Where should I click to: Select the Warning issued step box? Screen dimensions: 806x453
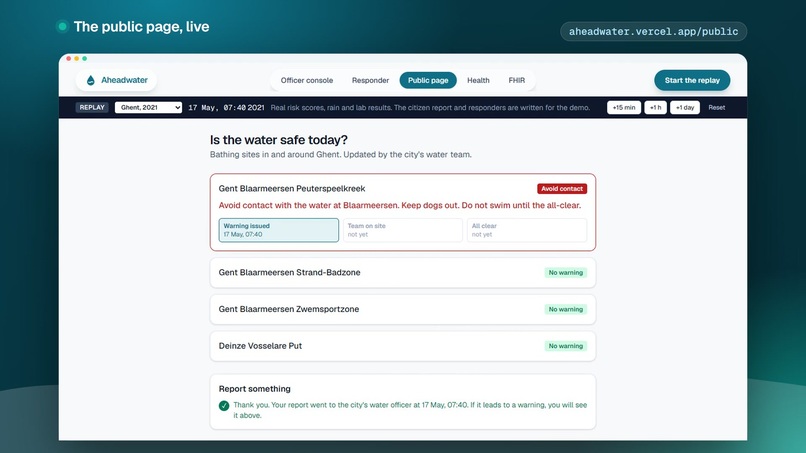tap(279, 230)
